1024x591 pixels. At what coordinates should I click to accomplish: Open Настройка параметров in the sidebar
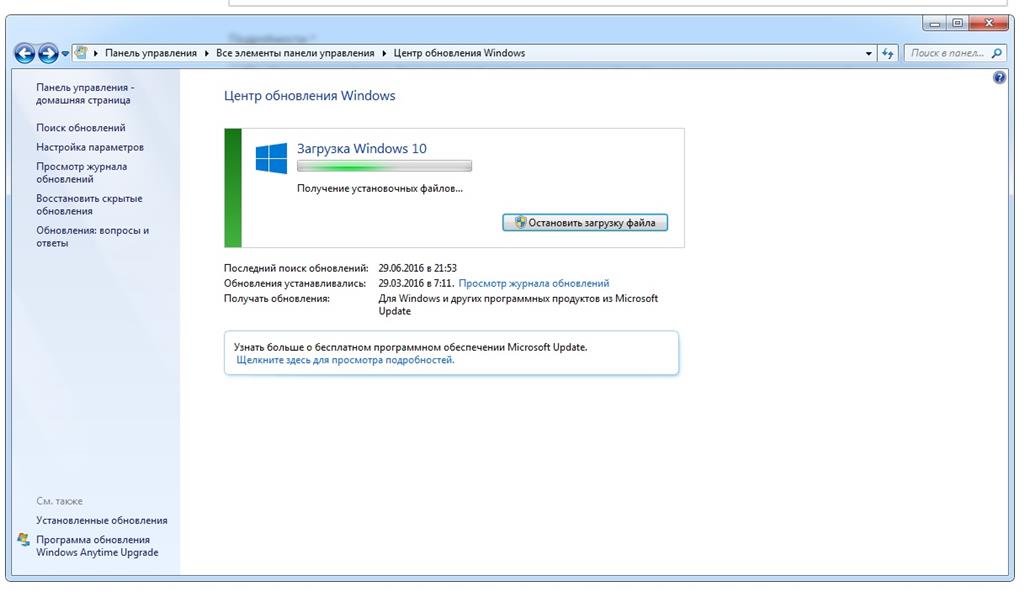click(x=90, y=148)
